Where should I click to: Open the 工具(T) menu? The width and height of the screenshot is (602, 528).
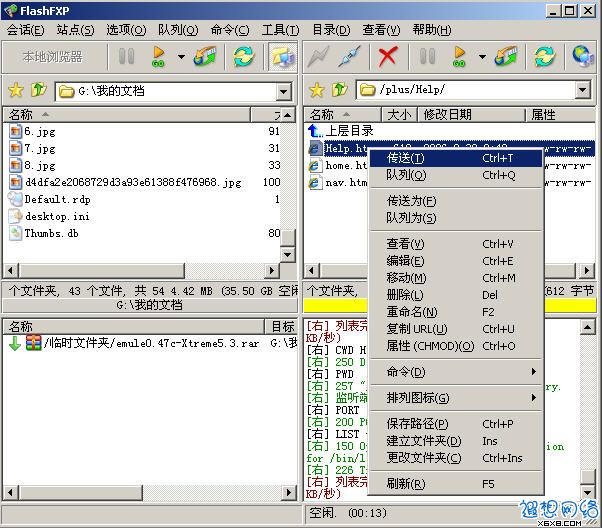pyautogui.click(x=280, y=30)
